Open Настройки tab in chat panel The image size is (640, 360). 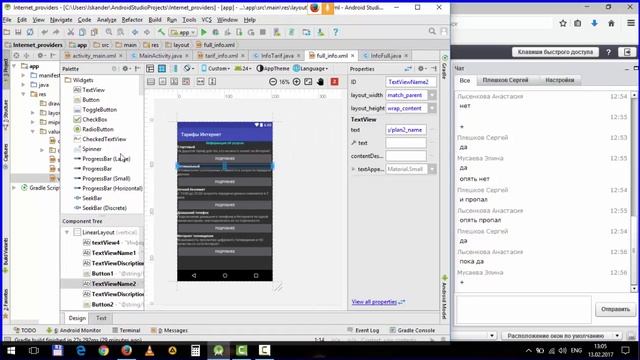[x=560, y=80]
